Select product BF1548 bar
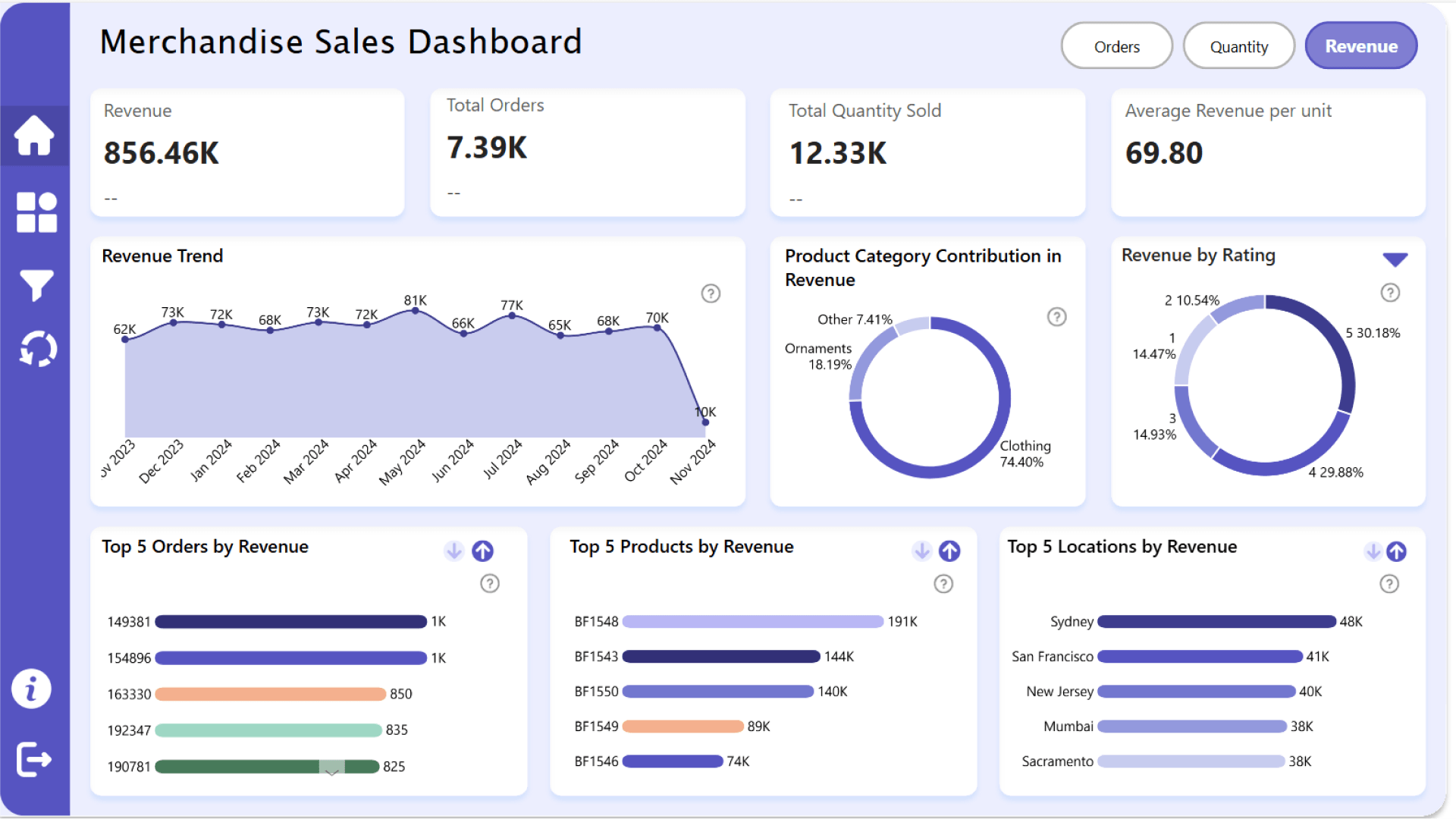The image size is (1456, 819). 753,622
